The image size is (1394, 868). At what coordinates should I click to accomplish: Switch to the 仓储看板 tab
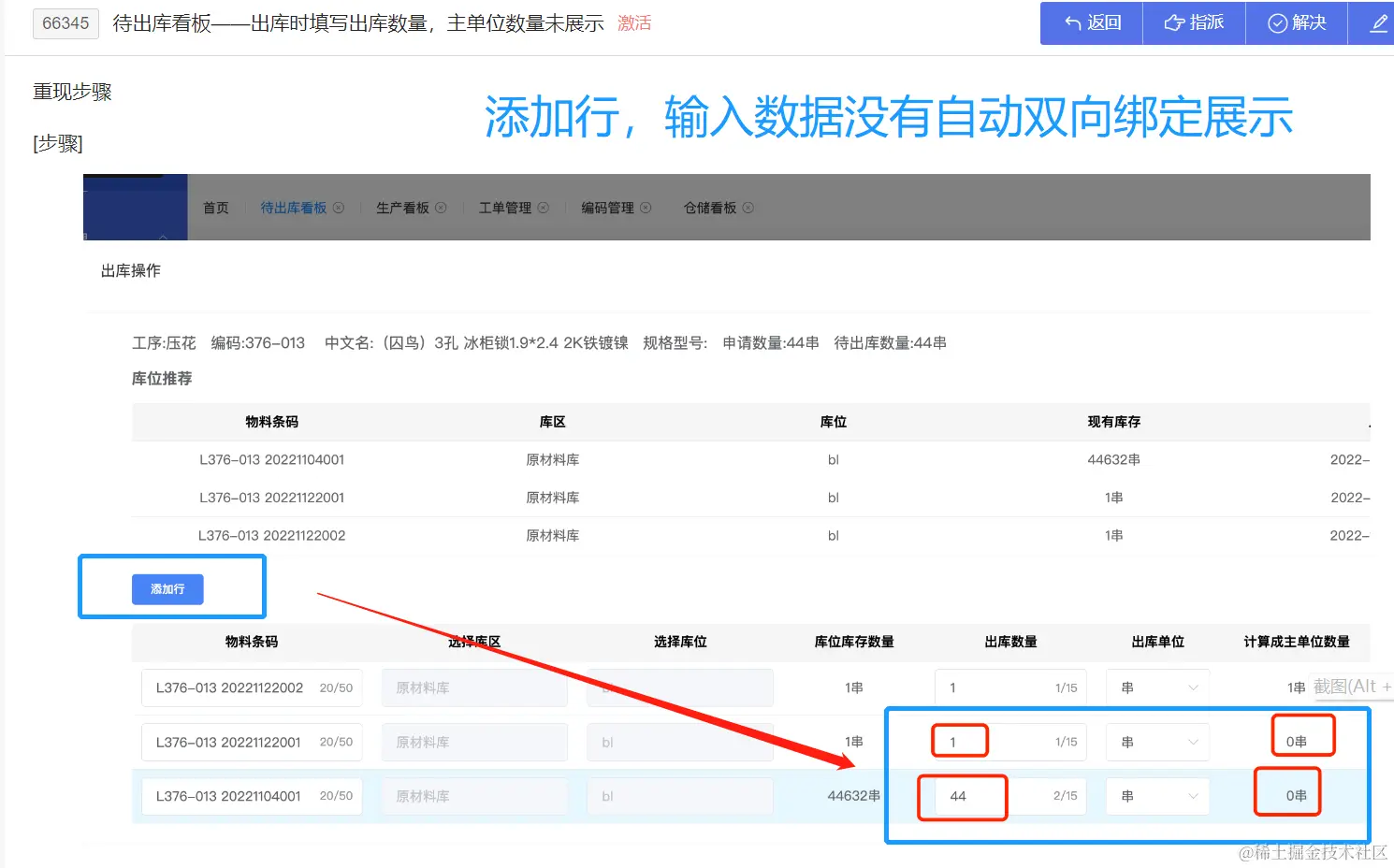(x=710, y=208)
